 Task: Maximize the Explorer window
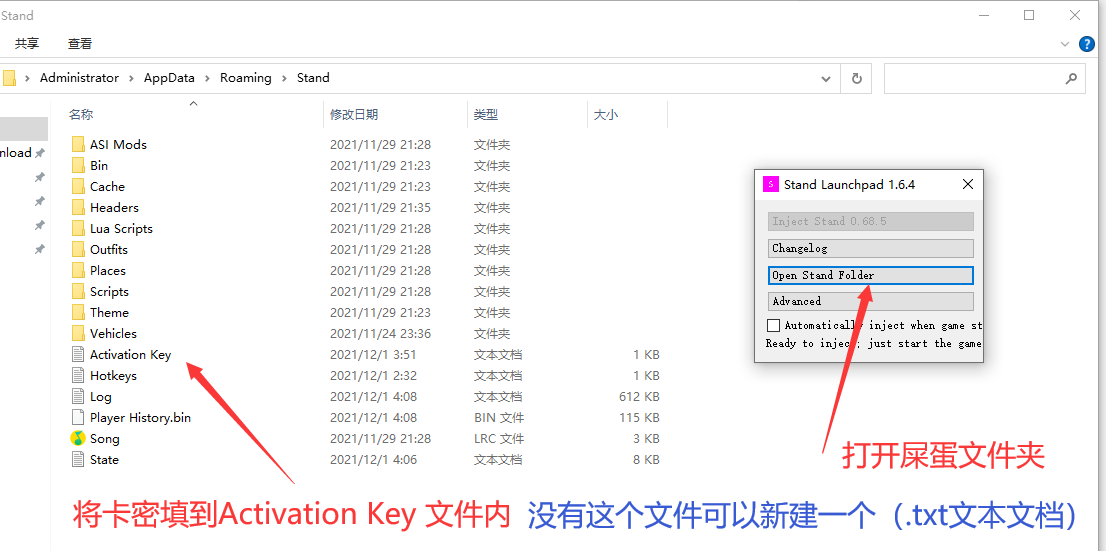1029,15
